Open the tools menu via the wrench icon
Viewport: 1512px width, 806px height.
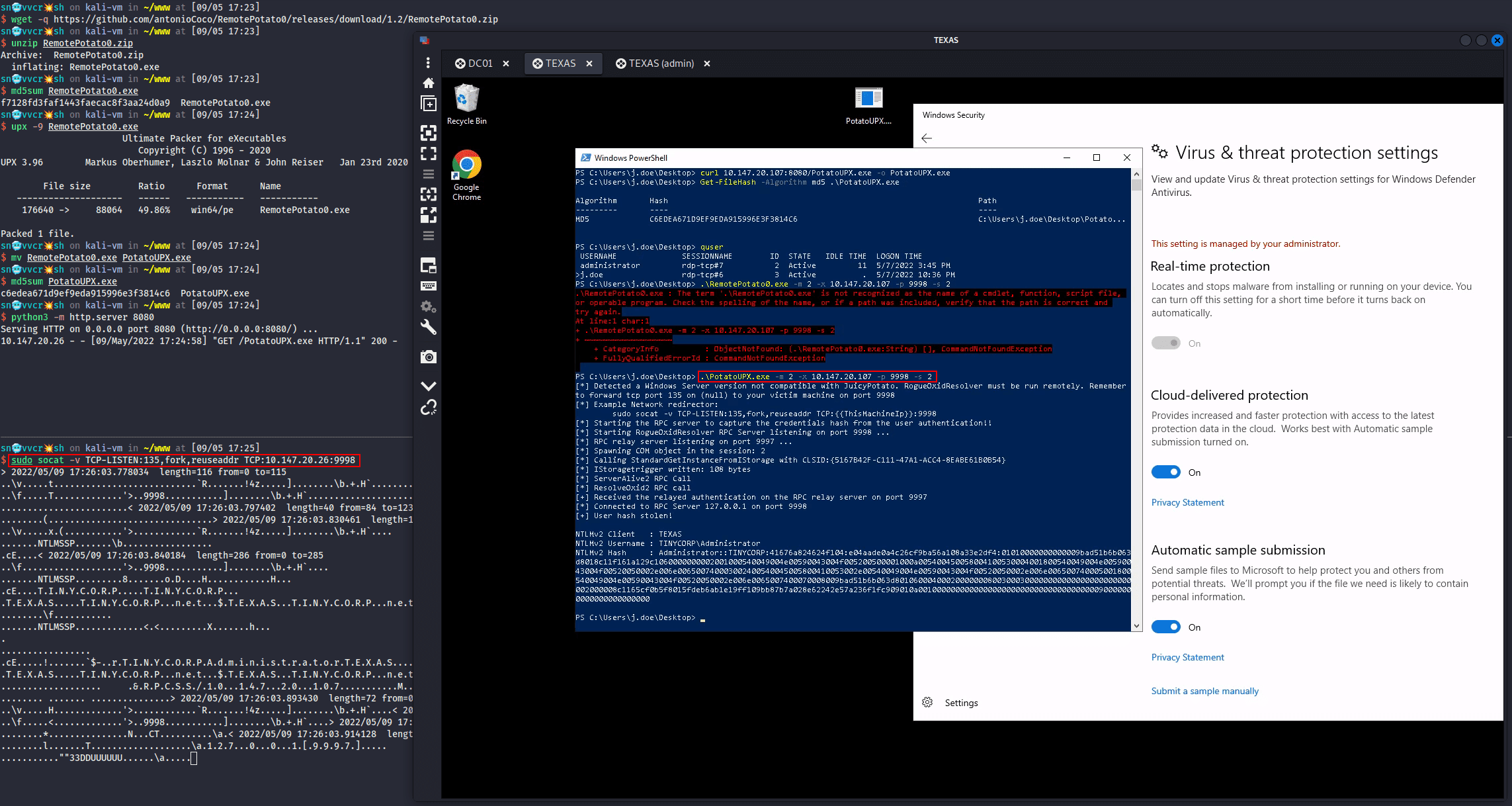tap(429, 327)
